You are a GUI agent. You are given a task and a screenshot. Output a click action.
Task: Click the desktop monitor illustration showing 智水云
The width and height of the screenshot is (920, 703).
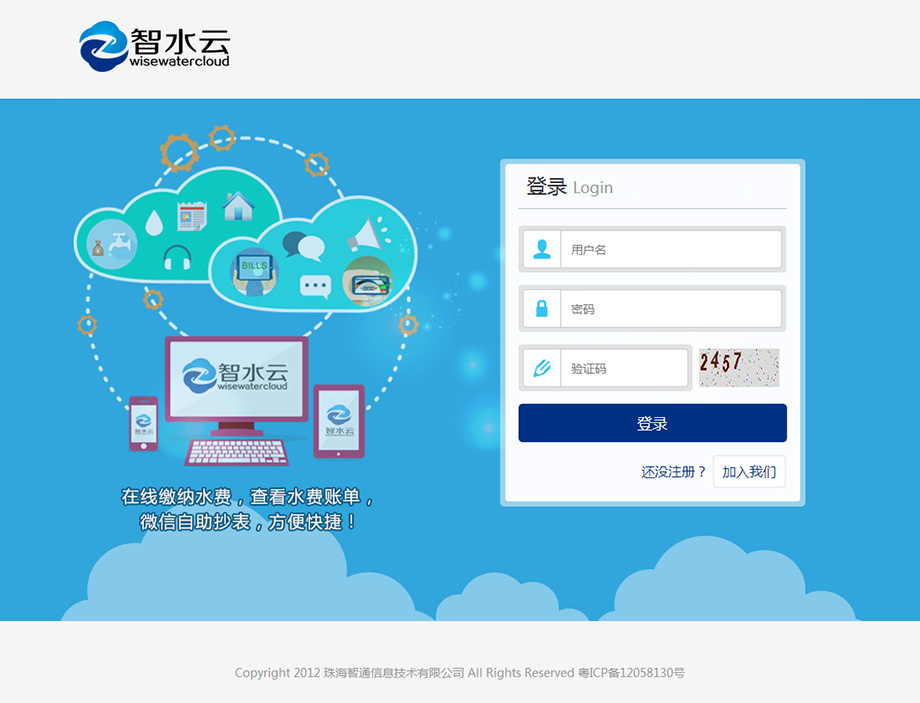tap(236, 386)
